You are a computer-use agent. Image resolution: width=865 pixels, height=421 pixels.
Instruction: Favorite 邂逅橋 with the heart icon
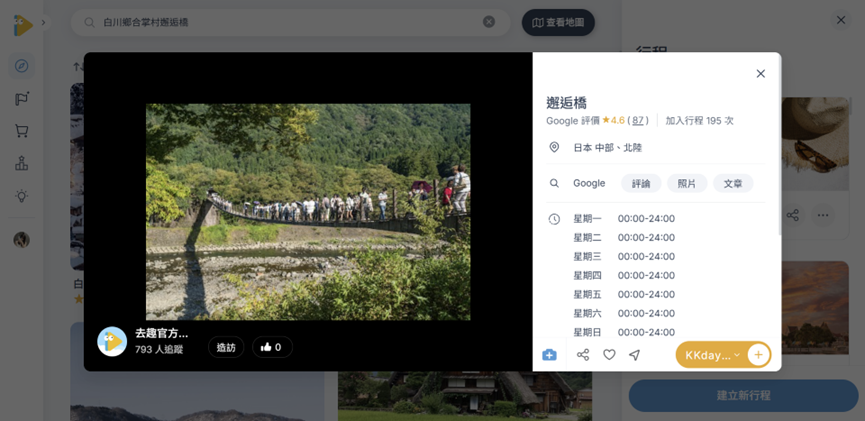[609, 355]
